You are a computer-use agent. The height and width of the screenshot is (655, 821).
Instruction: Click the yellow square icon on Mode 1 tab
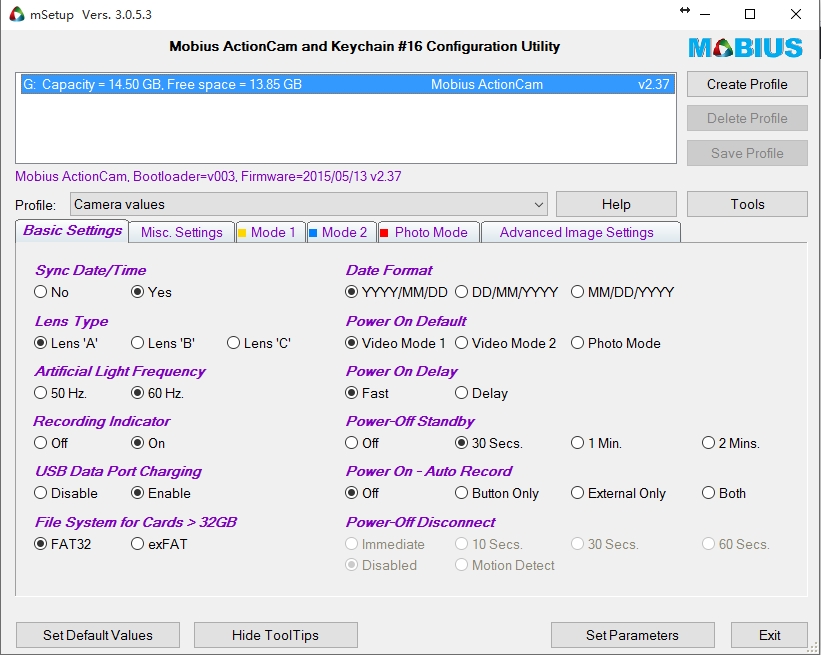[242, 233]
